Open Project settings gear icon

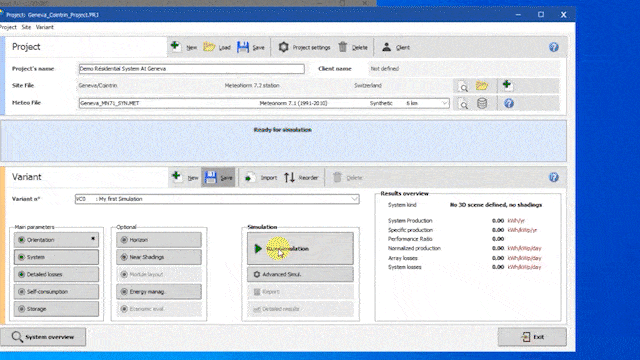[283, 47]
